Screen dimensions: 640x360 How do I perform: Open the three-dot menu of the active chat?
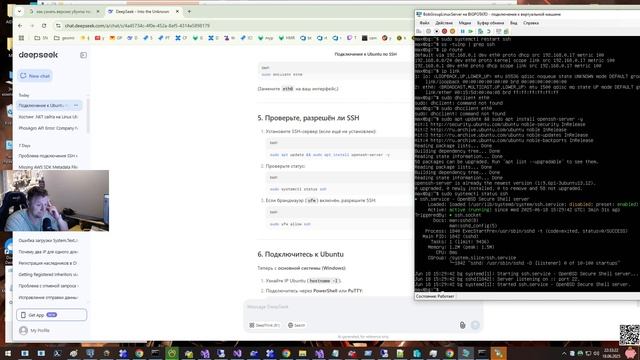pos(76,105)
